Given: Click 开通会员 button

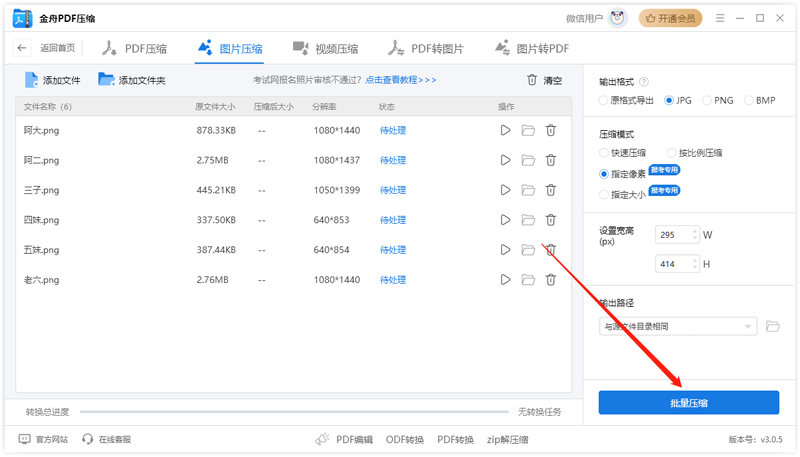Looking at the screenshot, I should pyautogui.click(x=670, y=18).
